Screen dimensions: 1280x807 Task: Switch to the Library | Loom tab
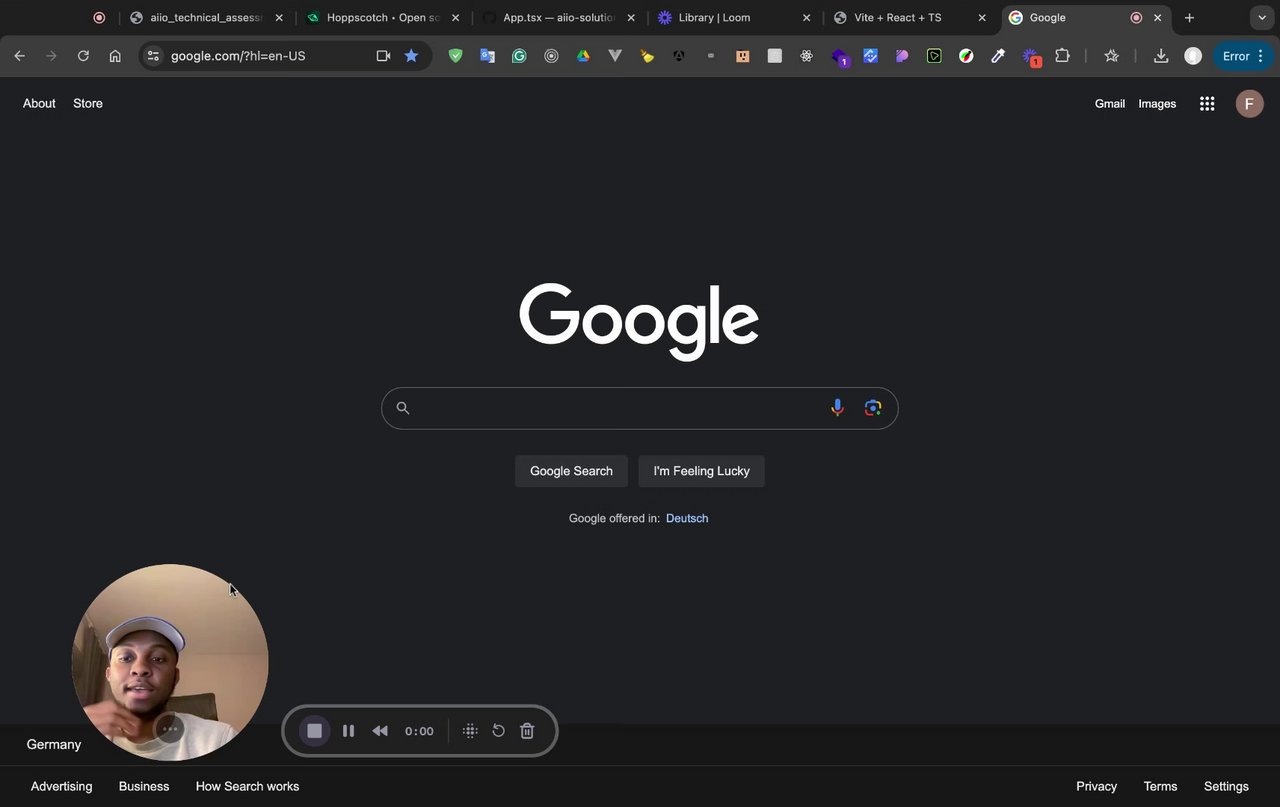point(733,18)
